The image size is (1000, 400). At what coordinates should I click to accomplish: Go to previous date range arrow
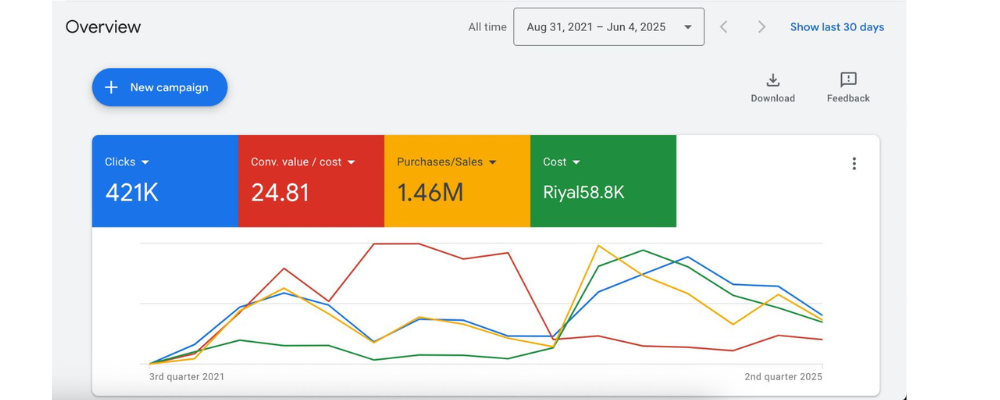(x=724, y=27)
